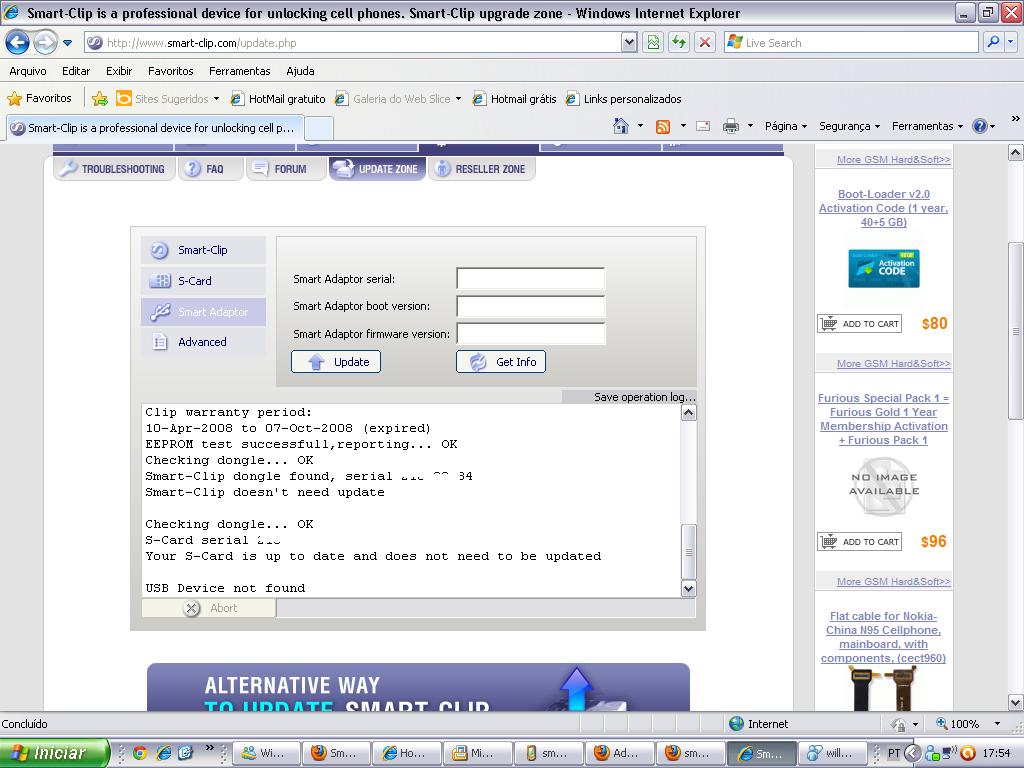The width and height of the screenshot is (1024, 768).
Task: Open Hotmail grátis favorite
Action: coord(515,99)
